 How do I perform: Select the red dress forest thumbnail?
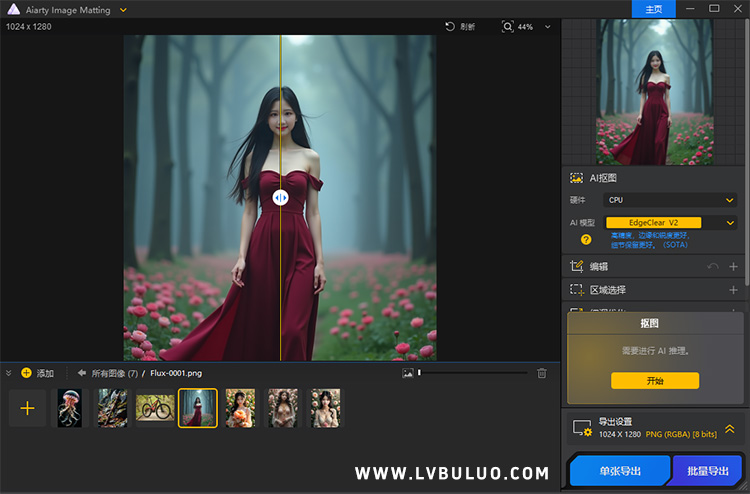coord(198,408)
